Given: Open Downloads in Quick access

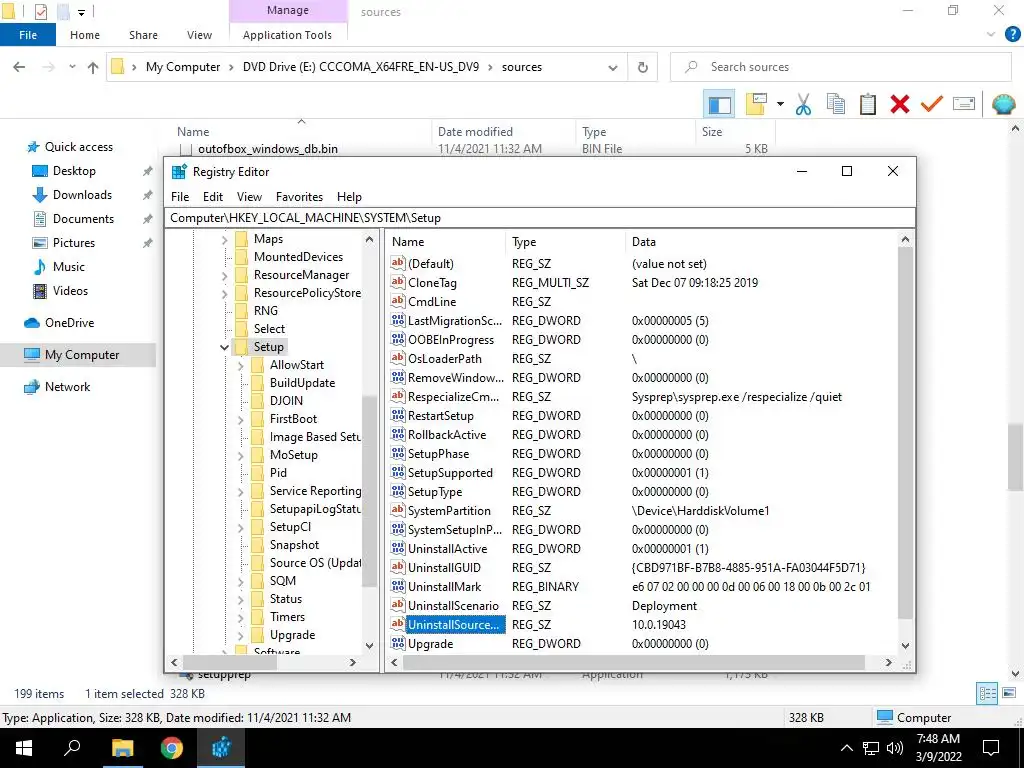Looking at the screenshot, I should click(82, 195).
